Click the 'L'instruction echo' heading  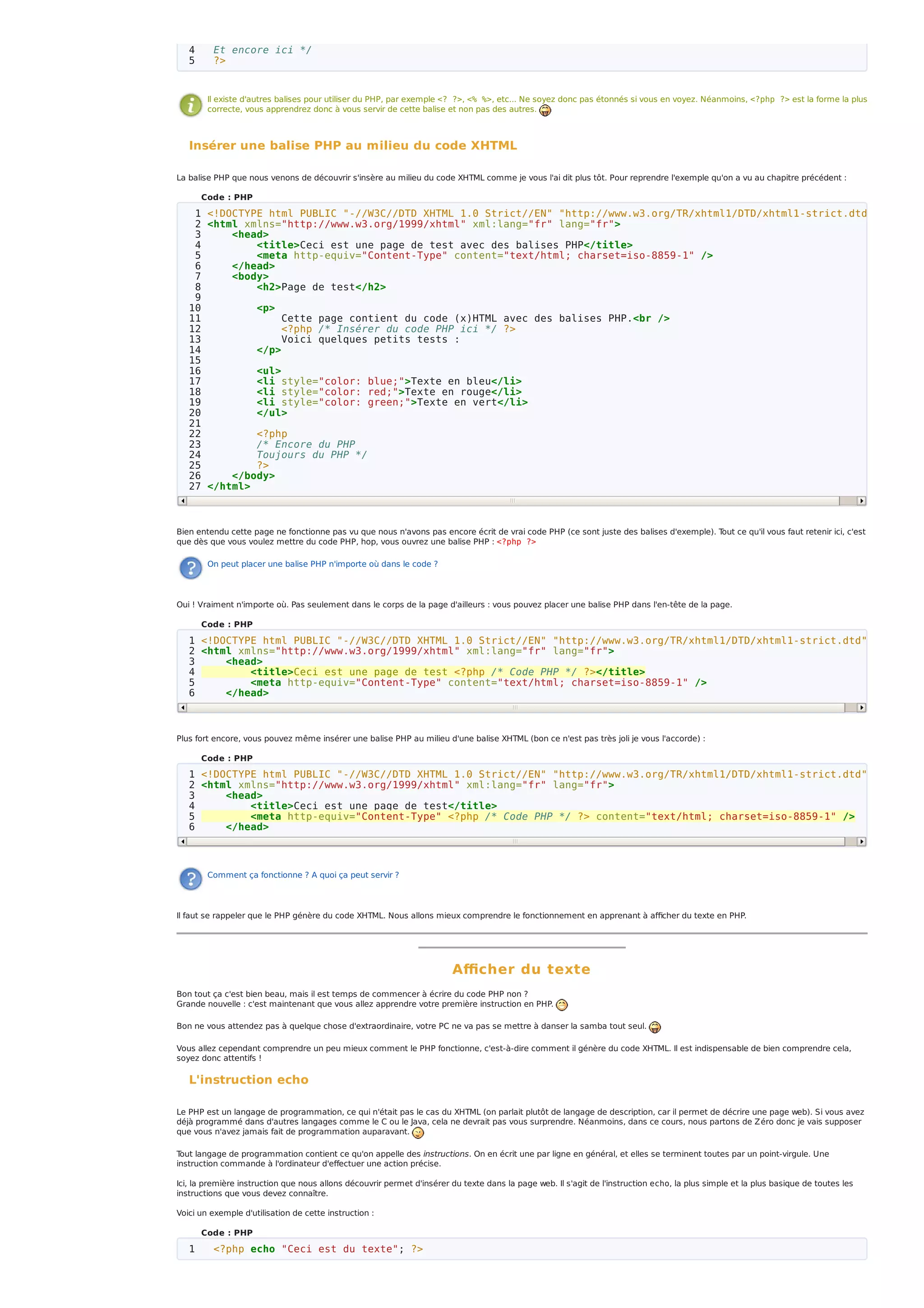(x=248, y=1080)
